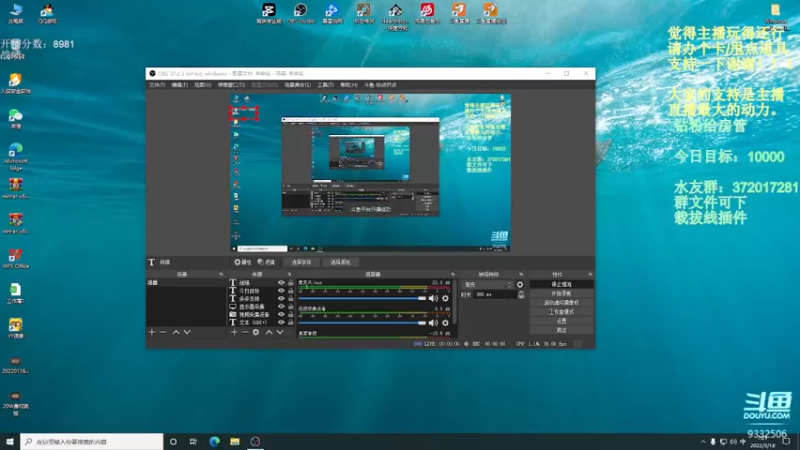Toggle lock of 今日目标 source

tap(291, 291)
